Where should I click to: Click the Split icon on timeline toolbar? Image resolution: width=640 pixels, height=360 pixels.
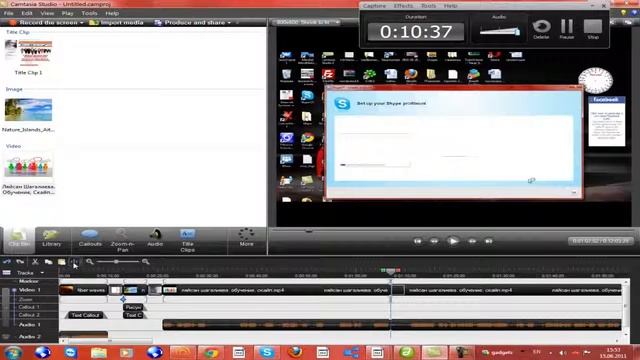coord(74,262)
